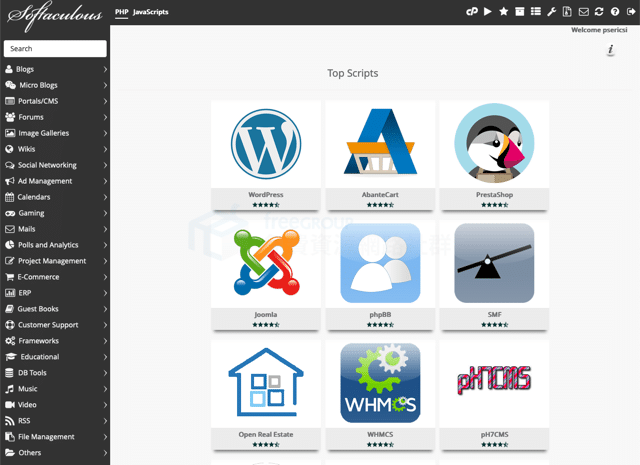The height and width of the screenshot is (465, 640).
Task: Click the Music note icon in sidebar
Action: pos(9,389)
